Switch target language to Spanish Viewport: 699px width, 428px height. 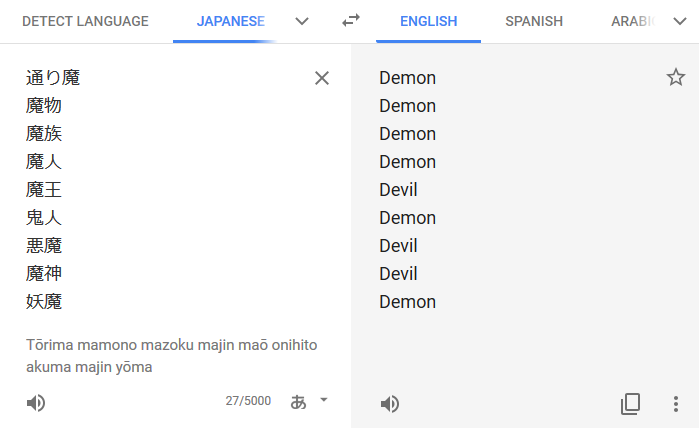(x=534, y=21)
